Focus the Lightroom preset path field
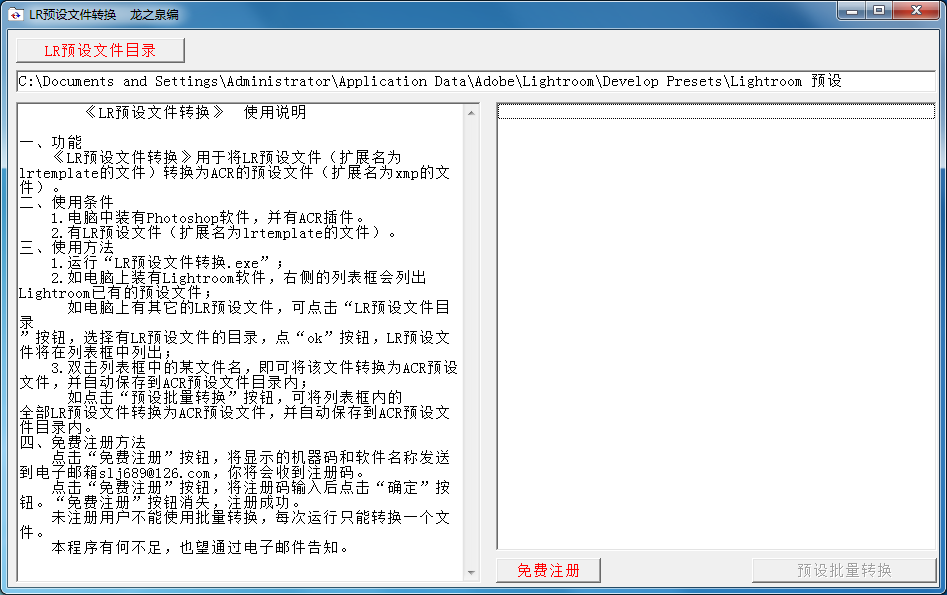947x595 pixels. coord(476,82)
